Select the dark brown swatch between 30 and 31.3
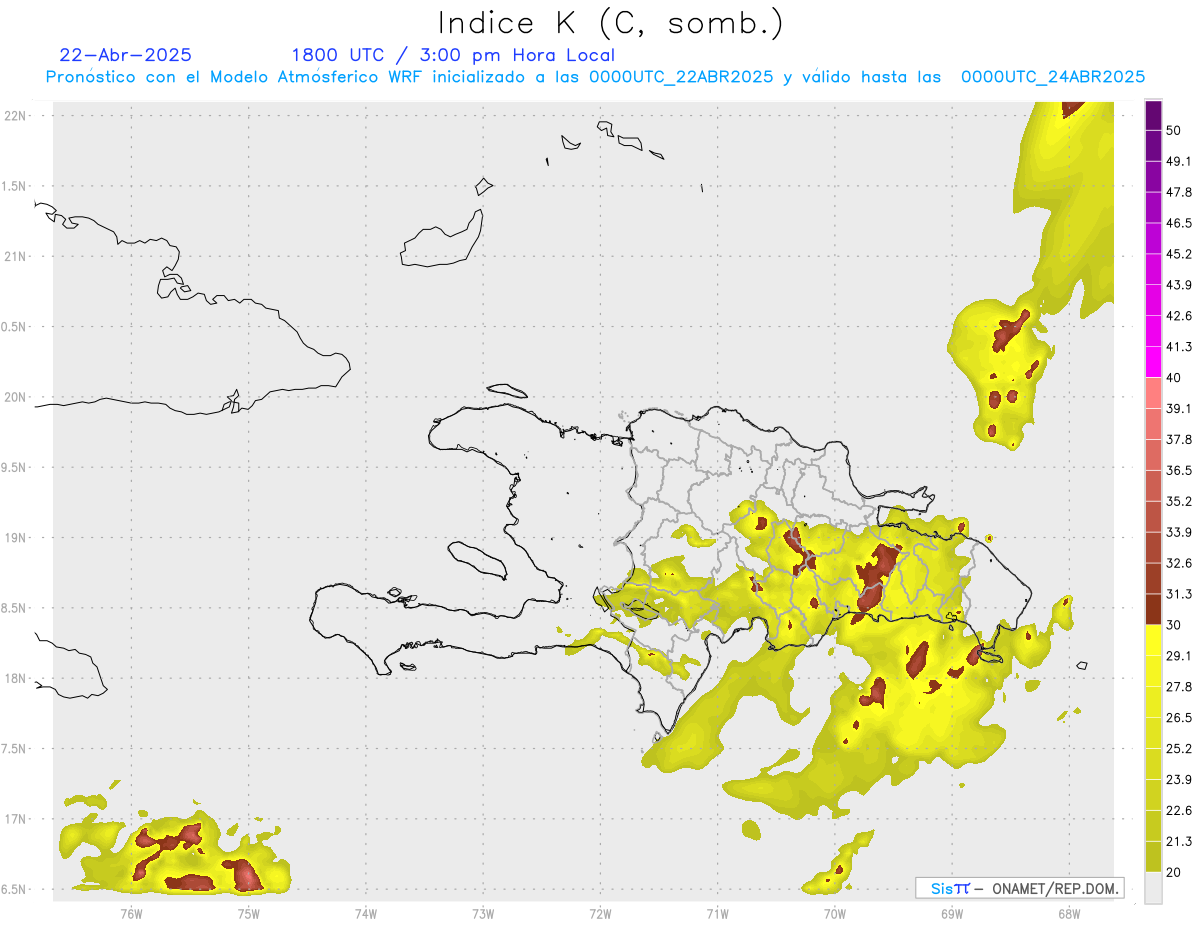The image size is (1200, 927). (1154, 609)
